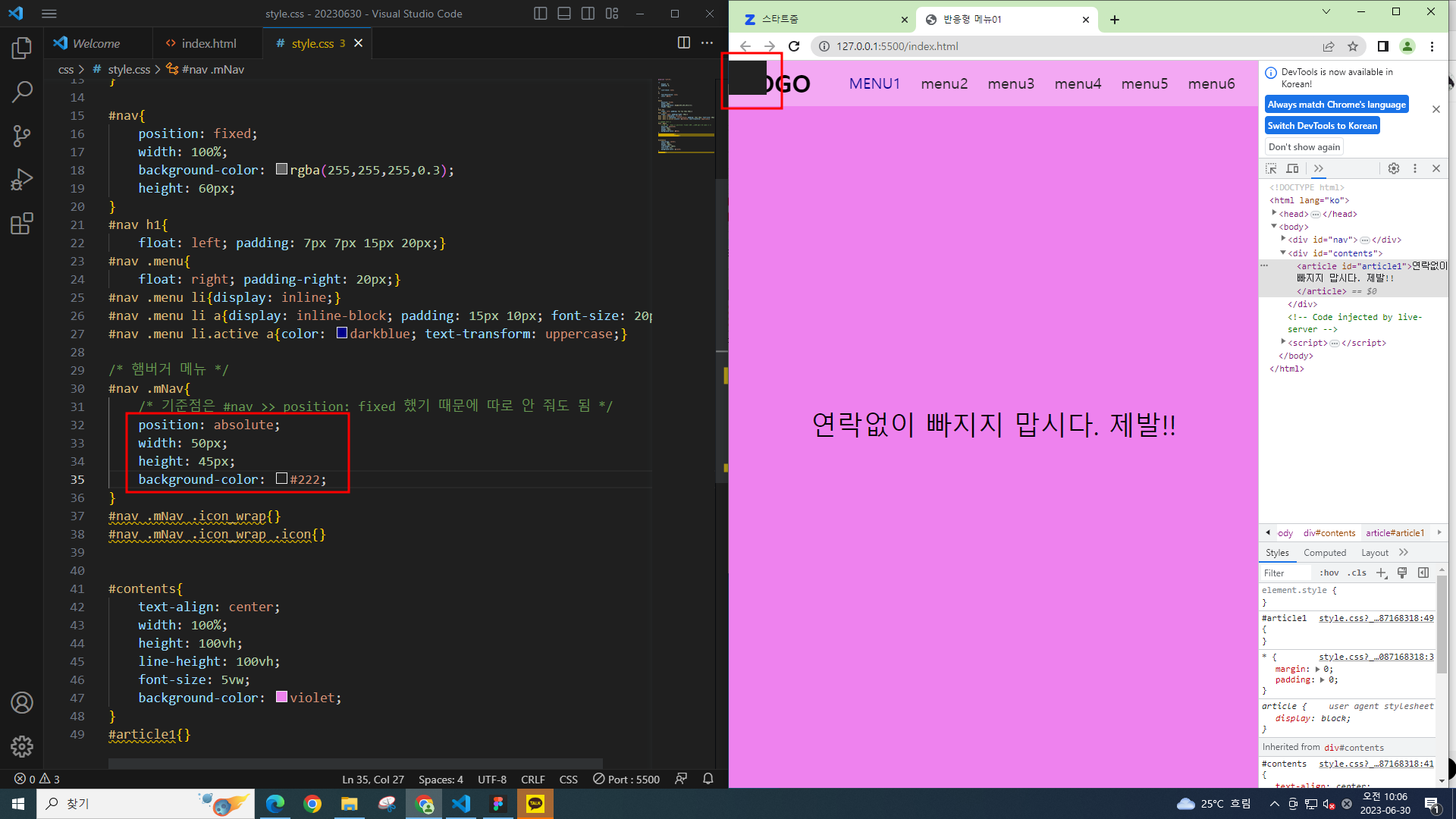Open the Search view in activity bar

click(22, 93)
